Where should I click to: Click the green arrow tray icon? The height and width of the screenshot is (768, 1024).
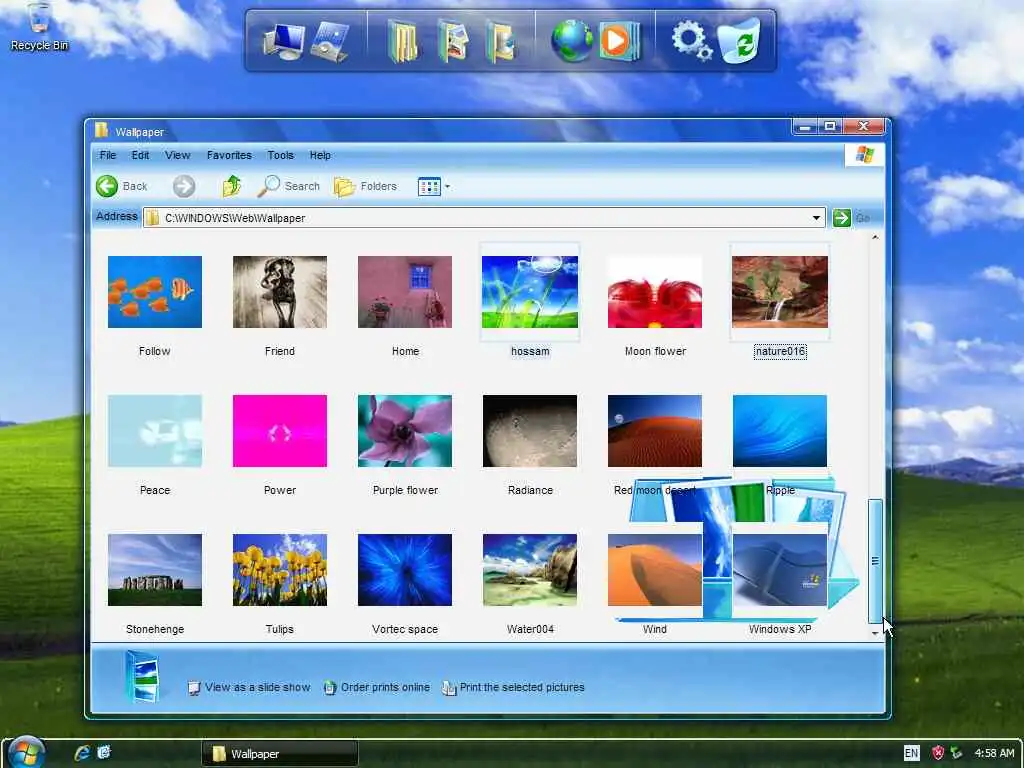pyautogui.click(x=957, y=753)
